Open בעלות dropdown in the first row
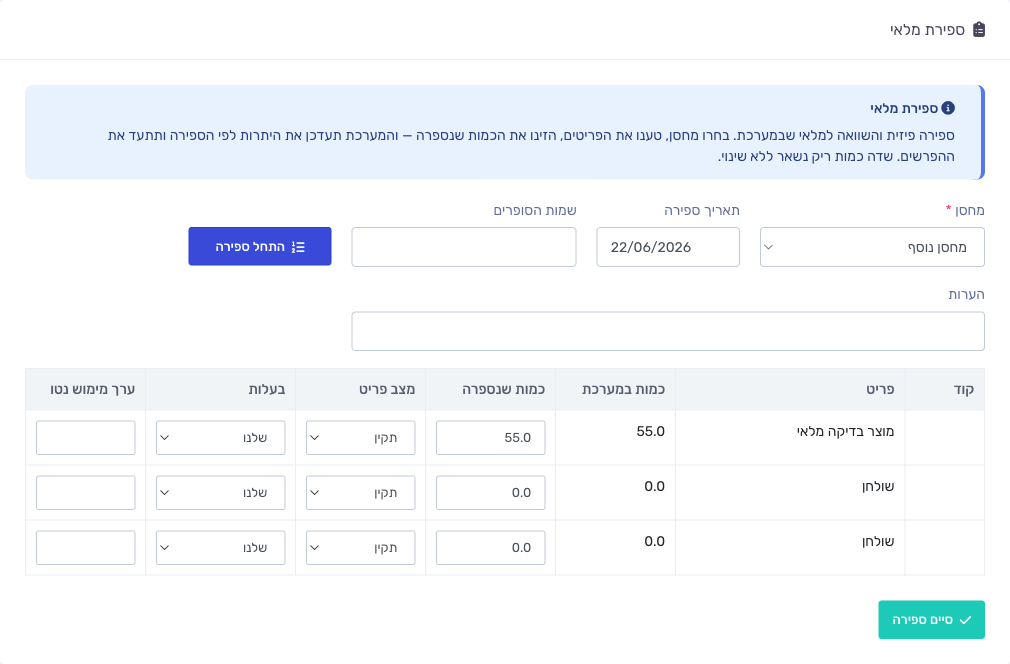 (220, 437)
